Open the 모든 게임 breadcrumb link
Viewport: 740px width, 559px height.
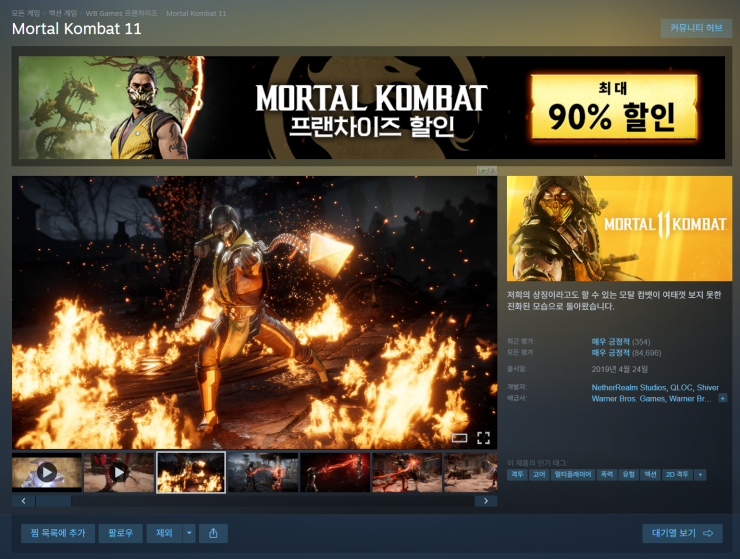26,13
